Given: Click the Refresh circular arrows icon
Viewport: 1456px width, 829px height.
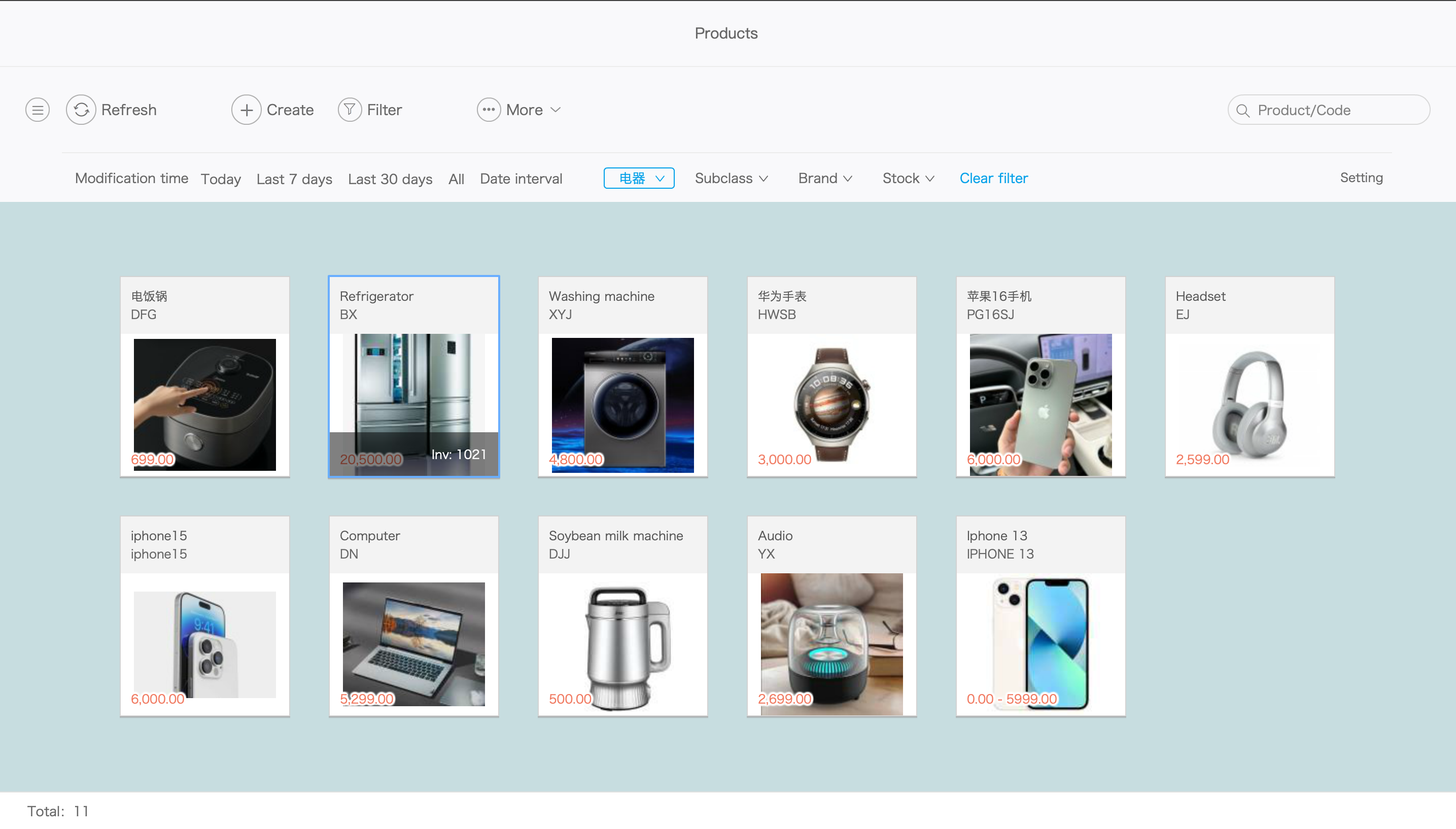Looking at the screenshot, I should pos(81,110).
